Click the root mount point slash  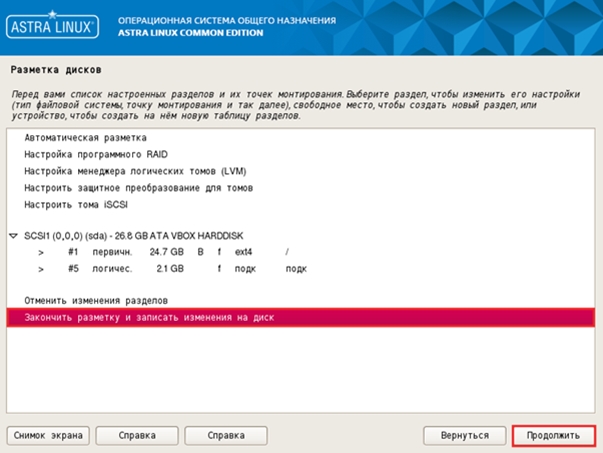[287, 252]
